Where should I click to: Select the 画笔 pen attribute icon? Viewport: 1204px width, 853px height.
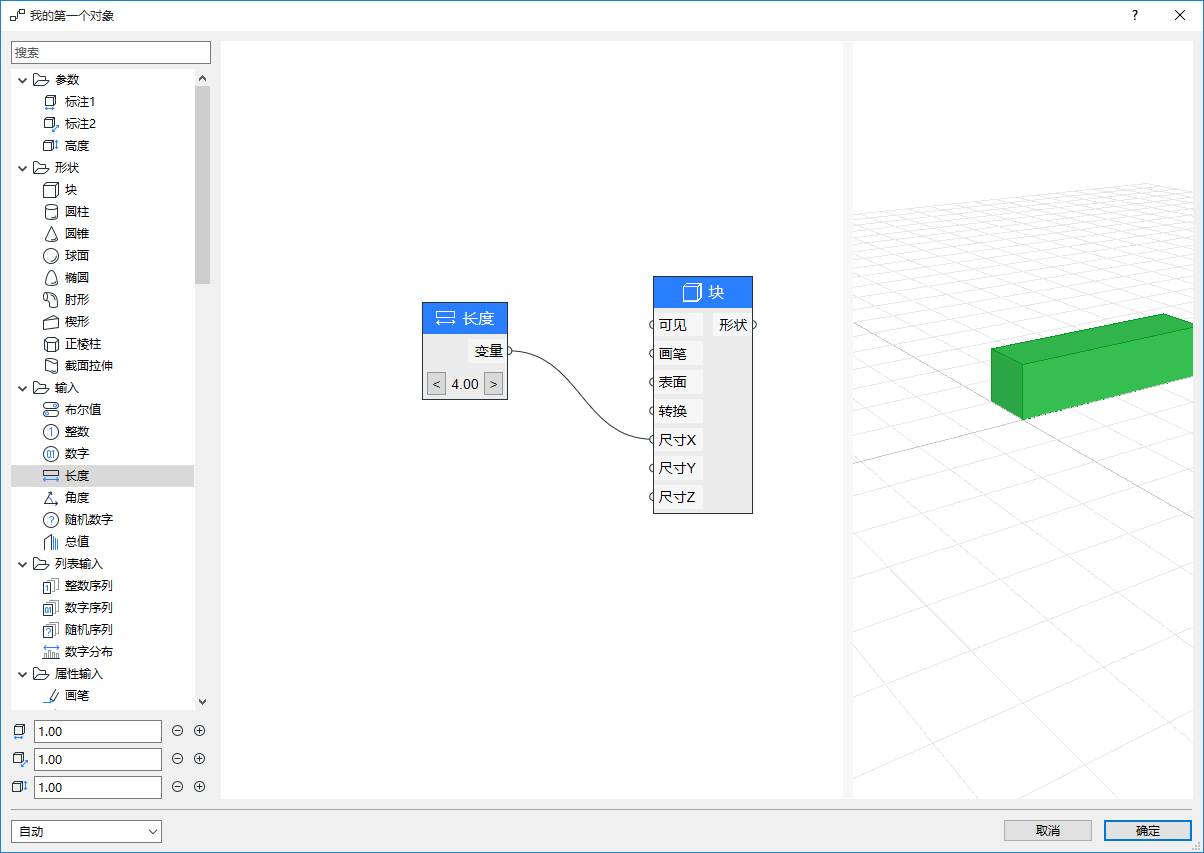click(x=51, y=696)
